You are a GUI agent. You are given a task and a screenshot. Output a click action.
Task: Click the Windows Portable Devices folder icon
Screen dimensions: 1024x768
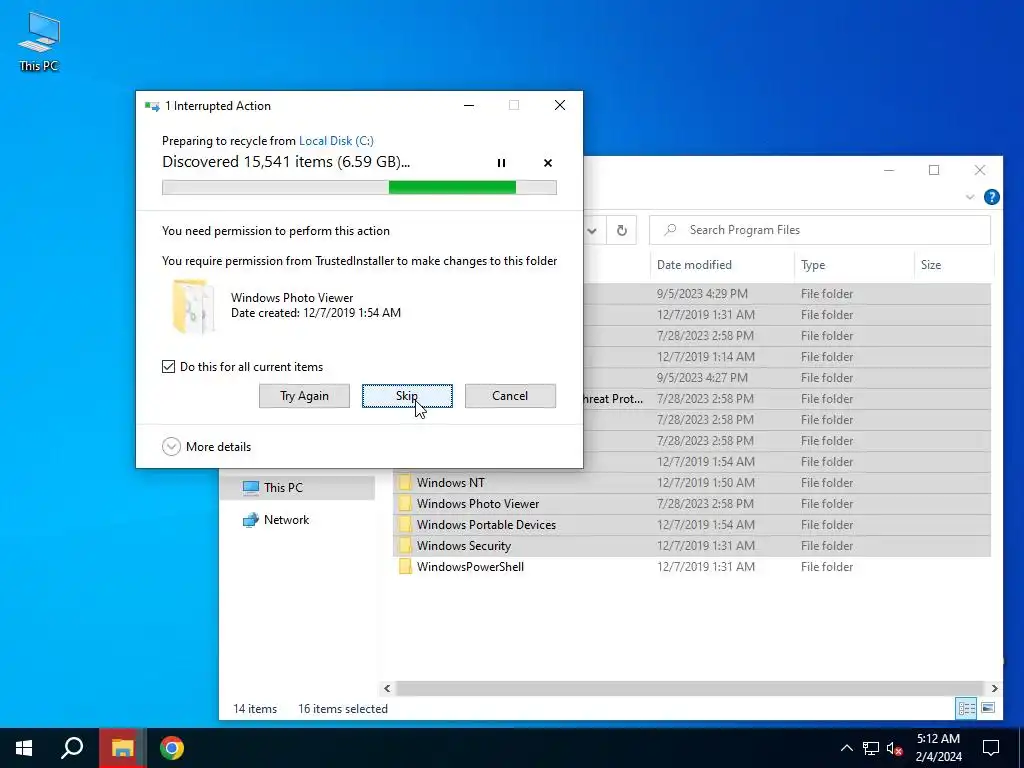click(405, 524)
